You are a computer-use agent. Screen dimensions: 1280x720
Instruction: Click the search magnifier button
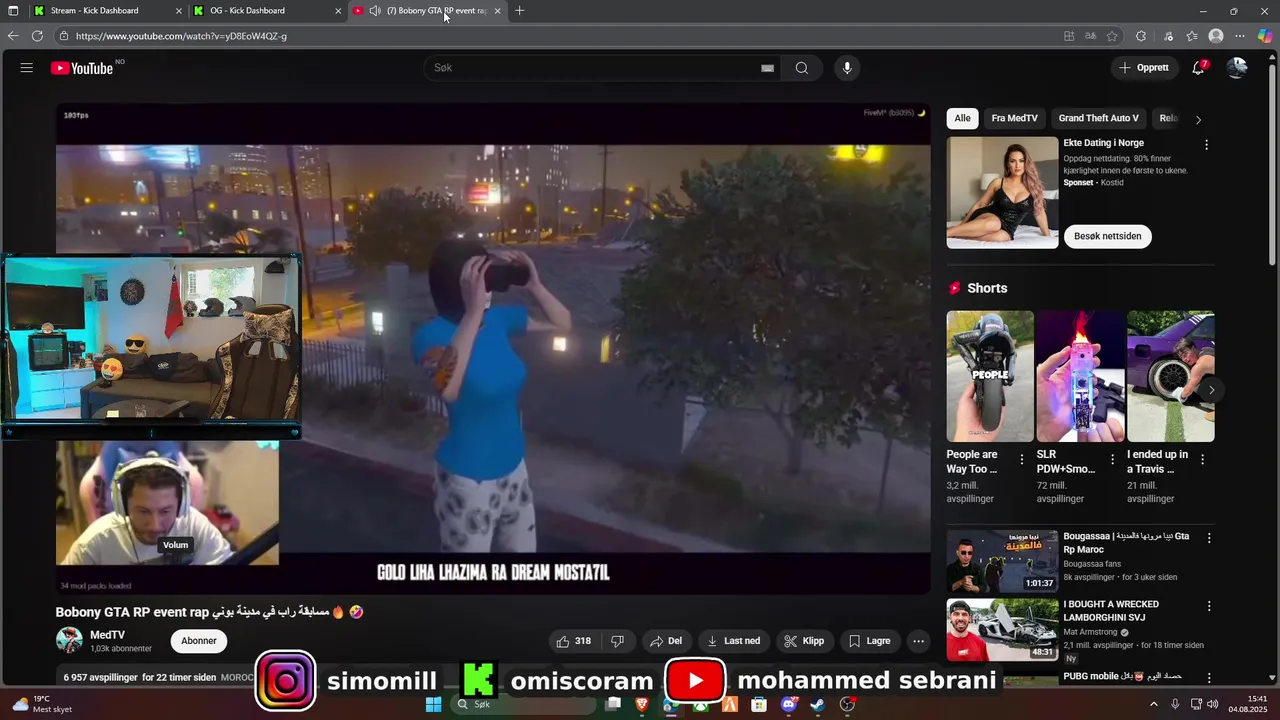tap(802, 68)
